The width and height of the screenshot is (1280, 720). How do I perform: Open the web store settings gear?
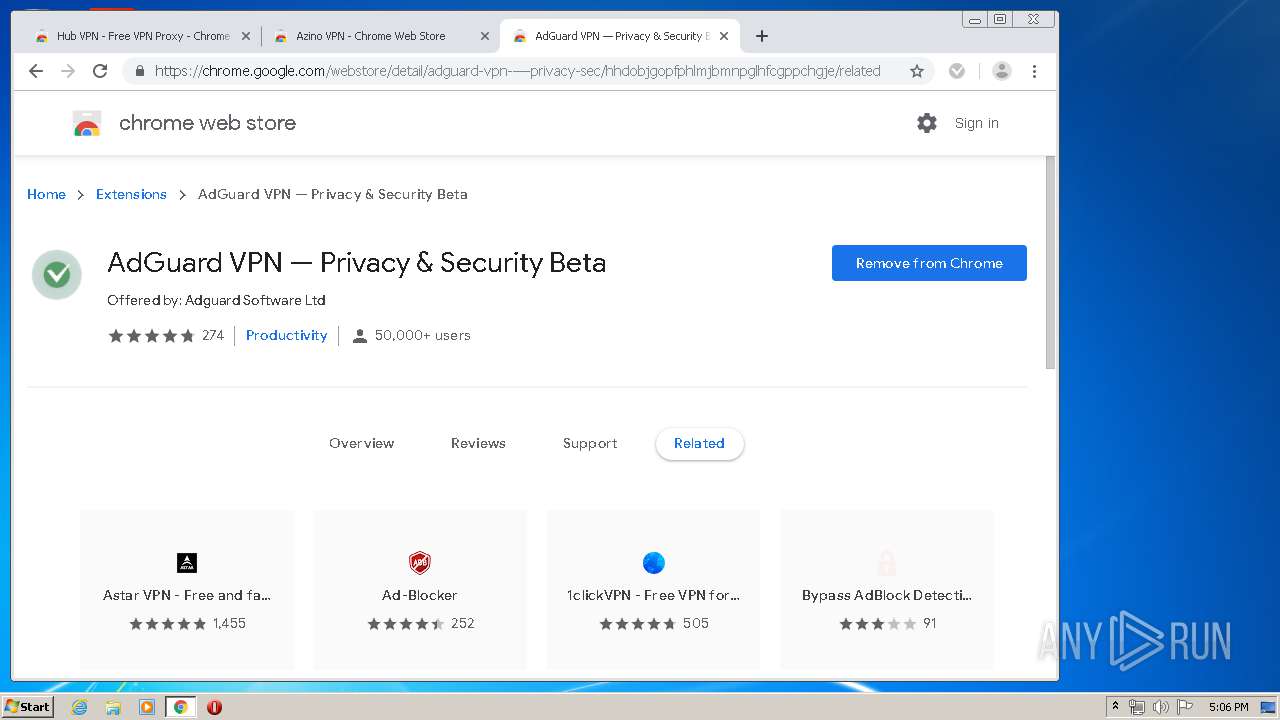pyautogui.click(x=927, y=123)
